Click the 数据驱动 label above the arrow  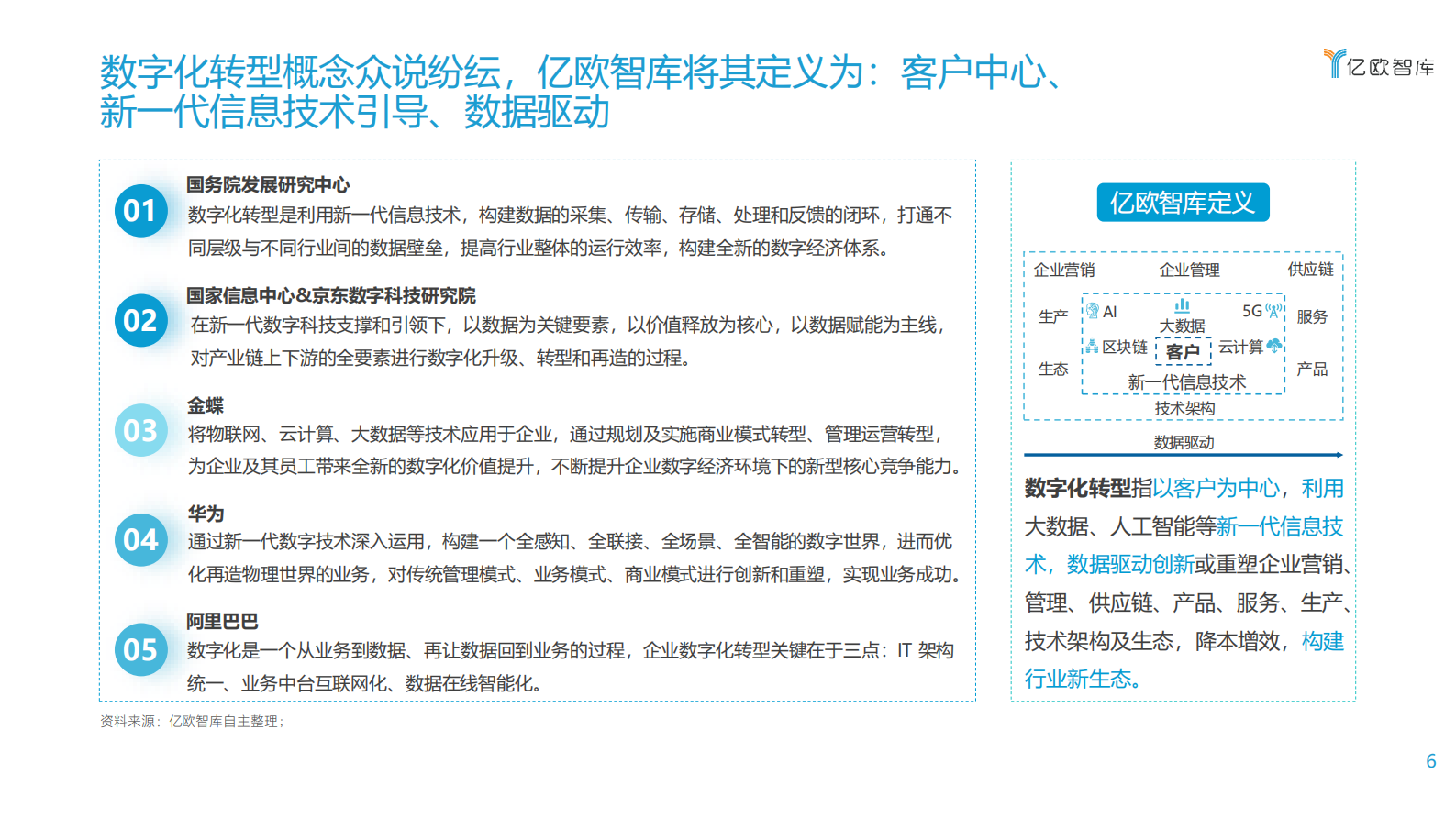click(1184, 443)
